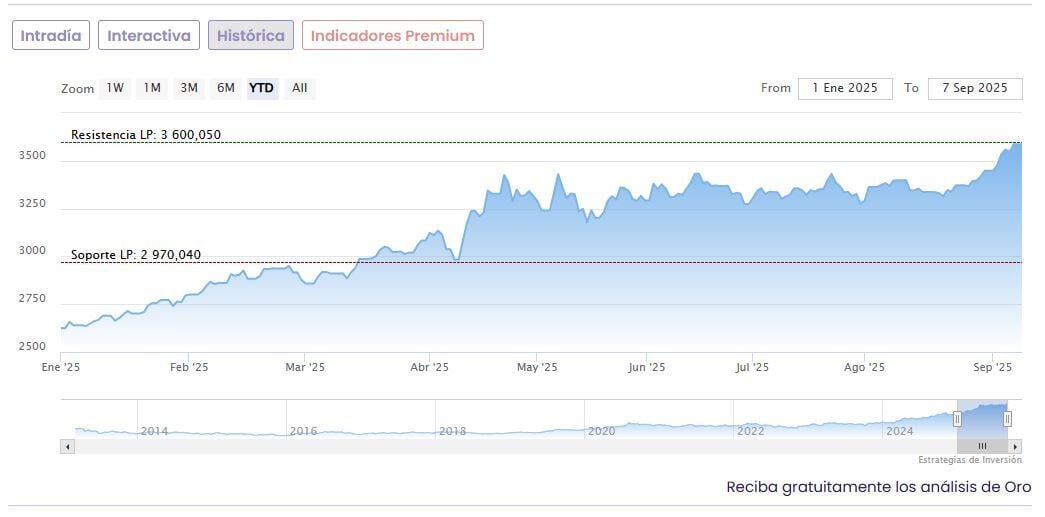Click the right navigator range handle

coord(1007,419)
